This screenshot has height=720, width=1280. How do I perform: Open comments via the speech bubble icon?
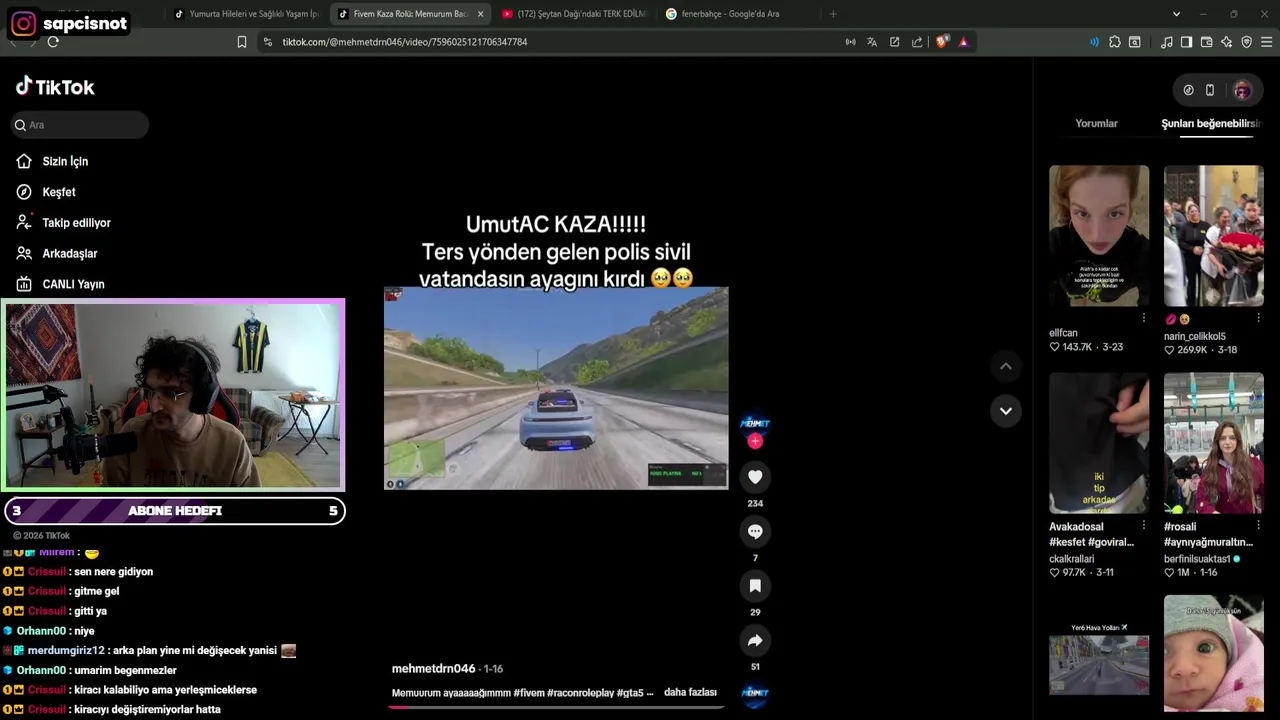(755, 531)
